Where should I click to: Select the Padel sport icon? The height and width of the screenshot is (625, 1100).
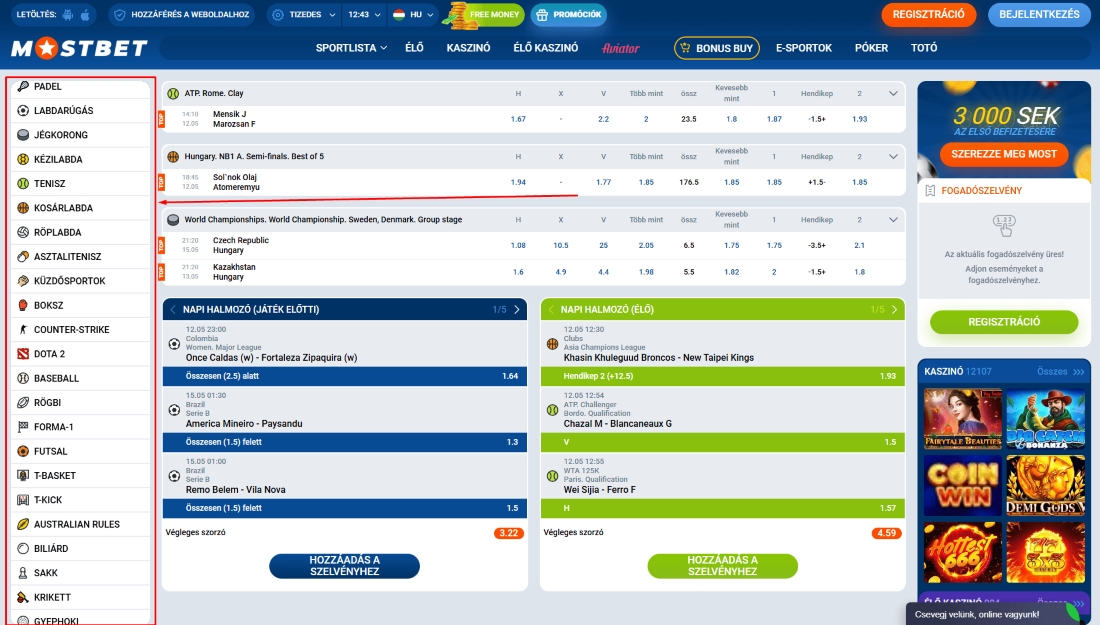click(23, 86)
